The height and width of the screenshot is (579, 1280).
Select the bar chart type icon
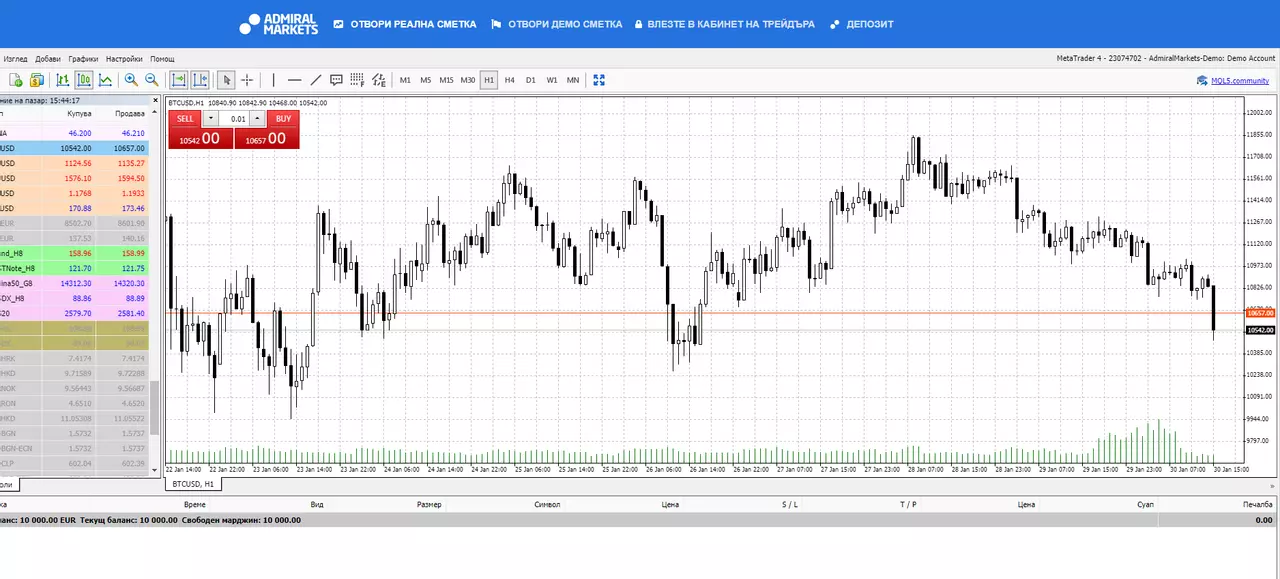tap(63, 80)
